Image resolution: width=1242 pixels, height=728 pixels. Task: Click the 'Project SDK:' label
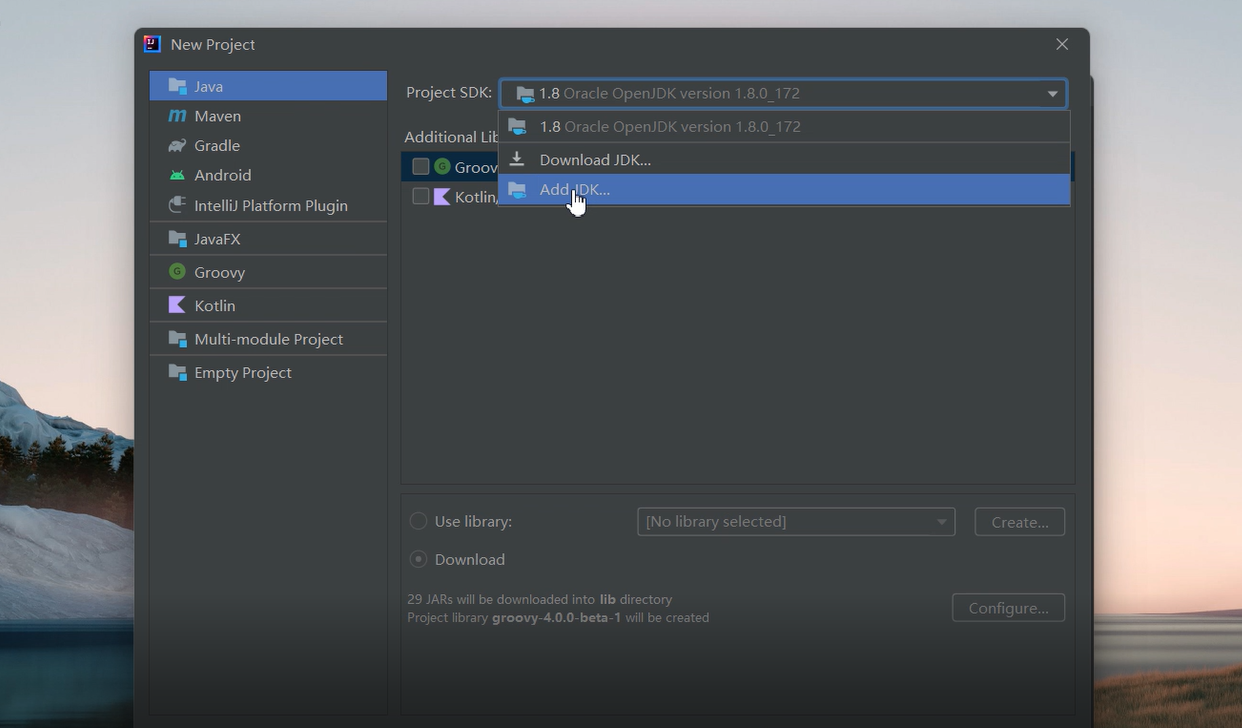tap(449, 93)
